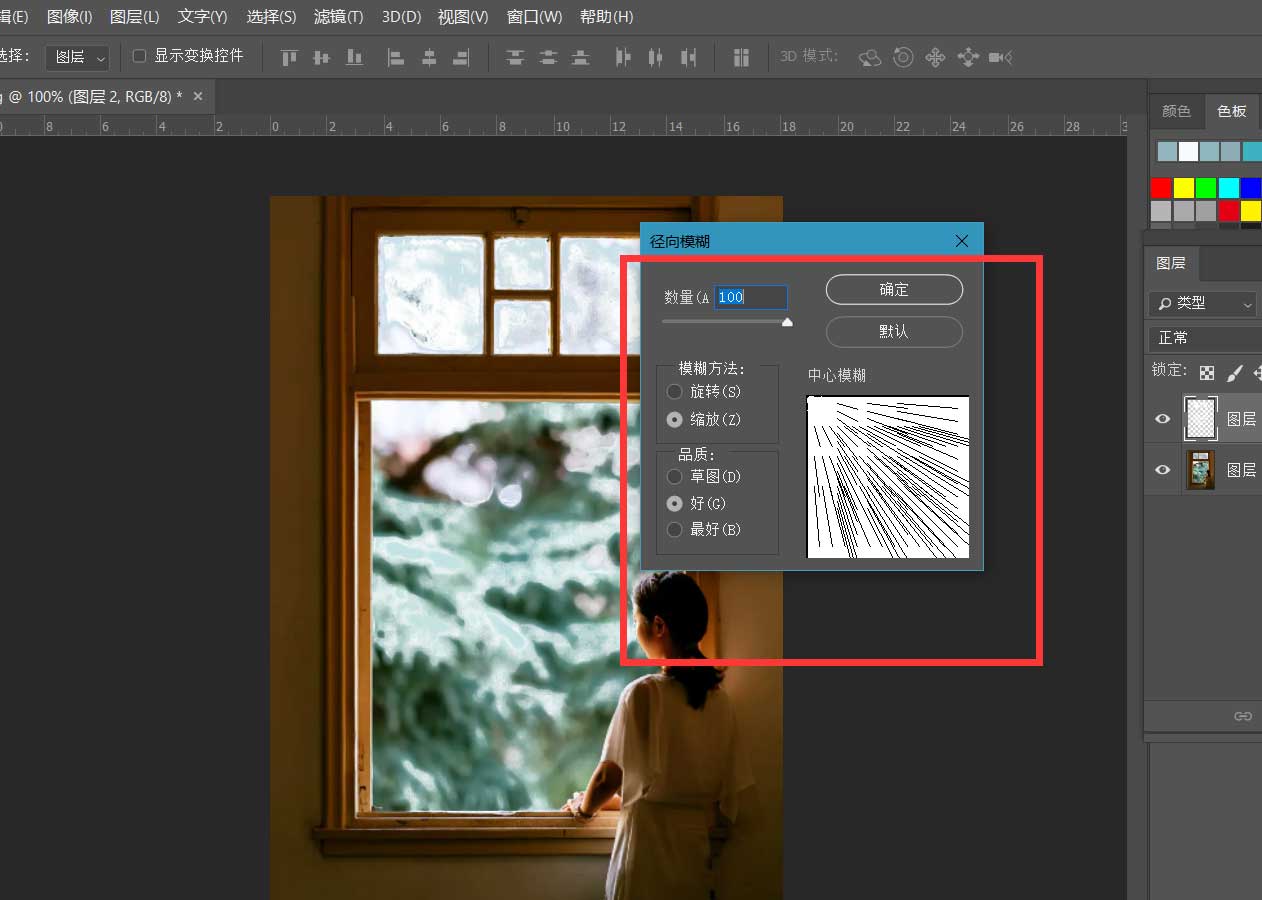Viewport: 1262px width, 900px height.
Task: Select the 旋转(S) blur method
Action: tap(675, 392)
